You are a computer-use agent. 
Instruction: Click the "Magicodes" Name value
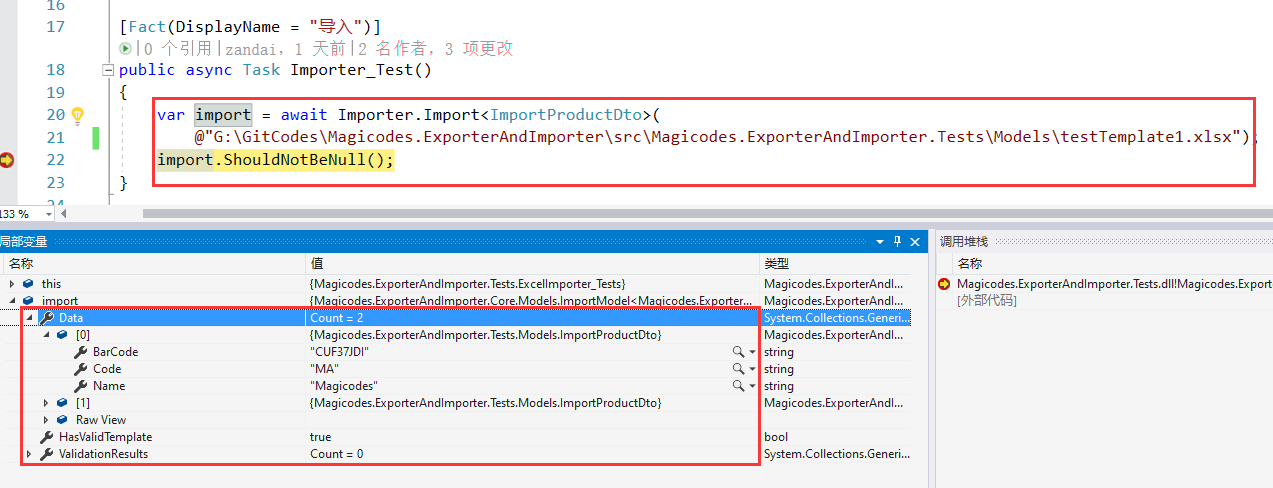(344, 386)
